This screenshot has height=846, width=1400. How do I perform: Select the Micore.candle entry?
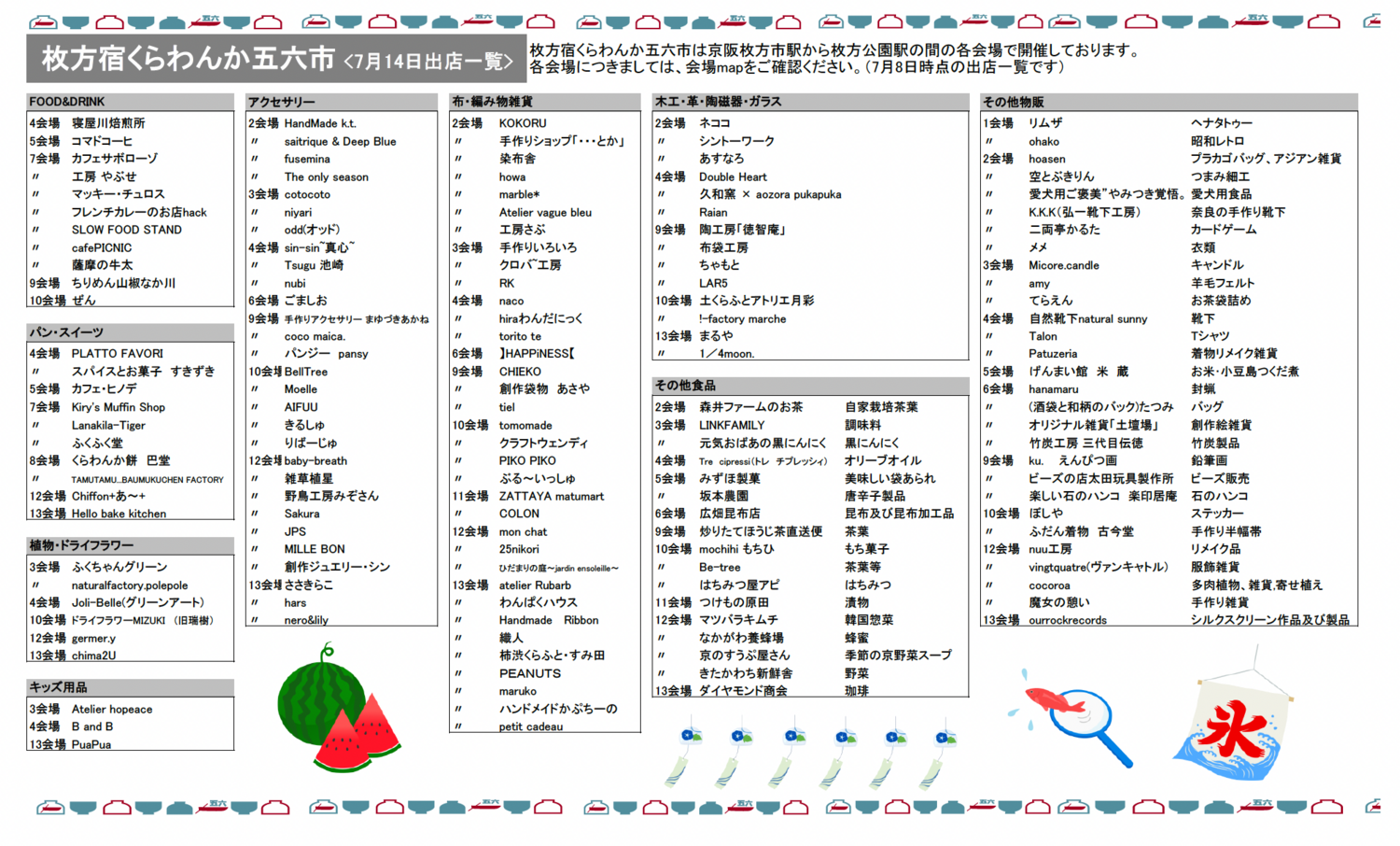[1064, 265]
